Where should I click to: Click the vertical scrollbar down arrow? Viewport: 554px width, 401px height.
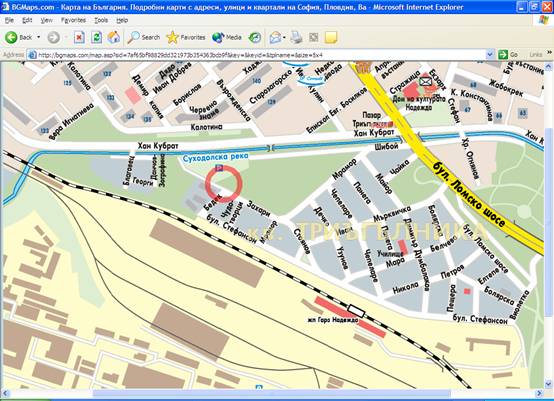tap(549, 384)
